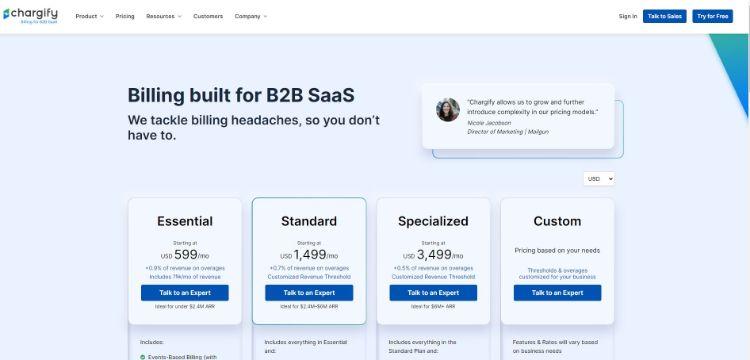Expand the Resources chevron arrow

pyautogui.click(x=180, y=16)
